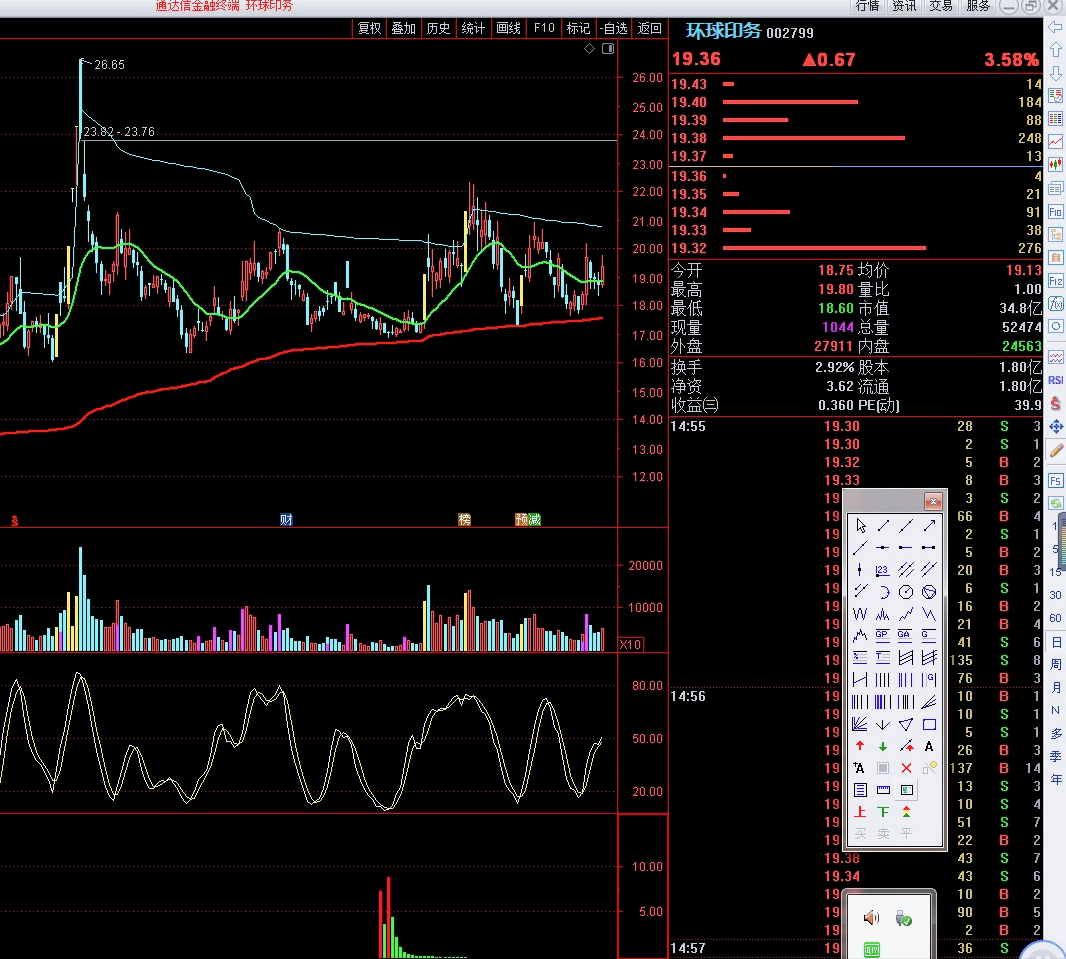
Task: Click the -自选 watchlist button
Action: (613, 28)
